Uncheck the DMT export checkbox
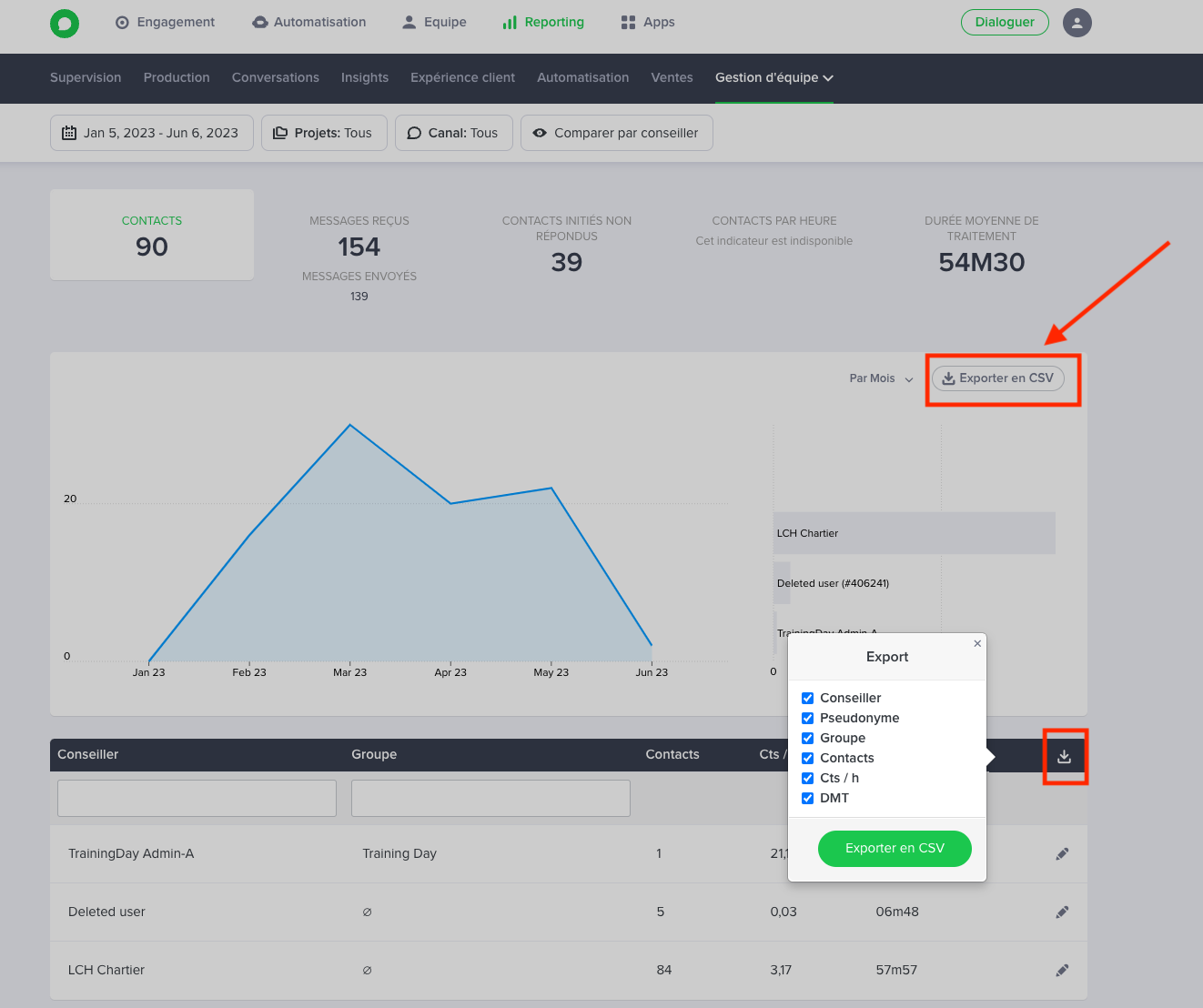The width and height of the screenshot is (1203, 1008). pyautogui.click(x=807, y=798)
